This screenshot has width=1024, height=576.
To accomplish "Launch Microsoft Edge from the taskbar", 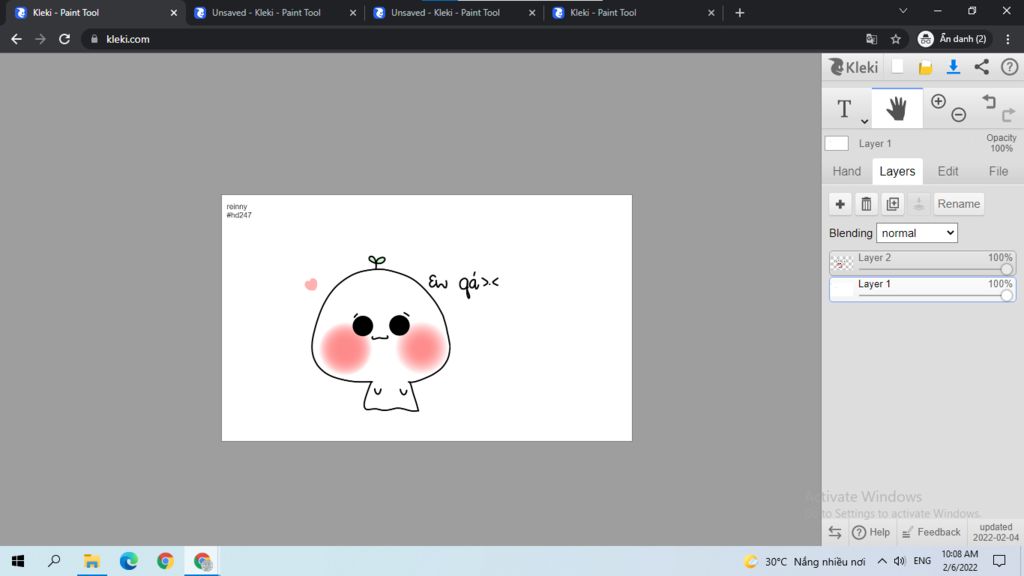I will coord(129,561).
